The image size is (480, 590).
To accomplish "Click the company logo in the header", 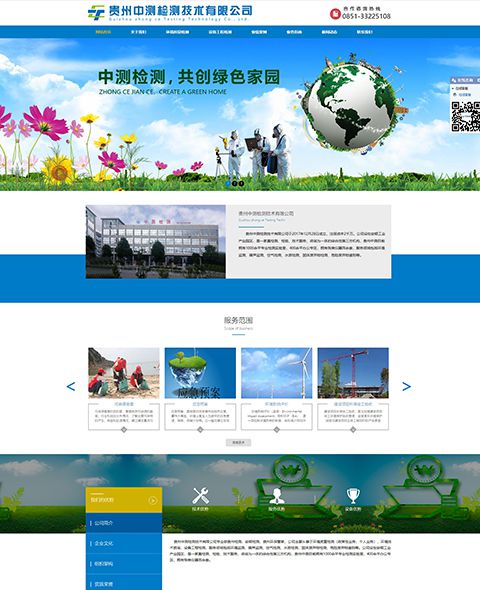I will (x=170, y=12).
